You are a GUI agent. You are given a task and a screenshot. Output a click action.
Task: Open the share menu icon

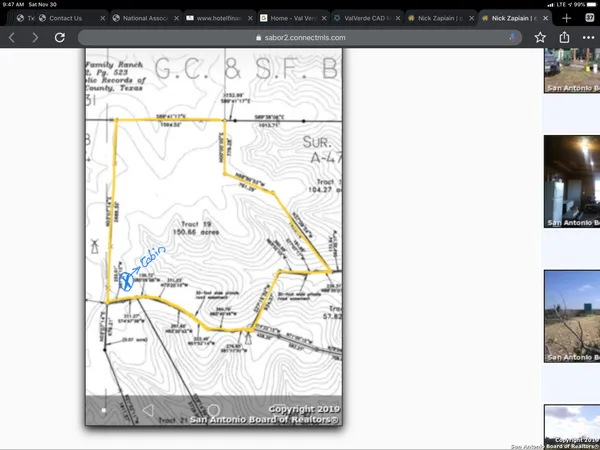(564, 37)
